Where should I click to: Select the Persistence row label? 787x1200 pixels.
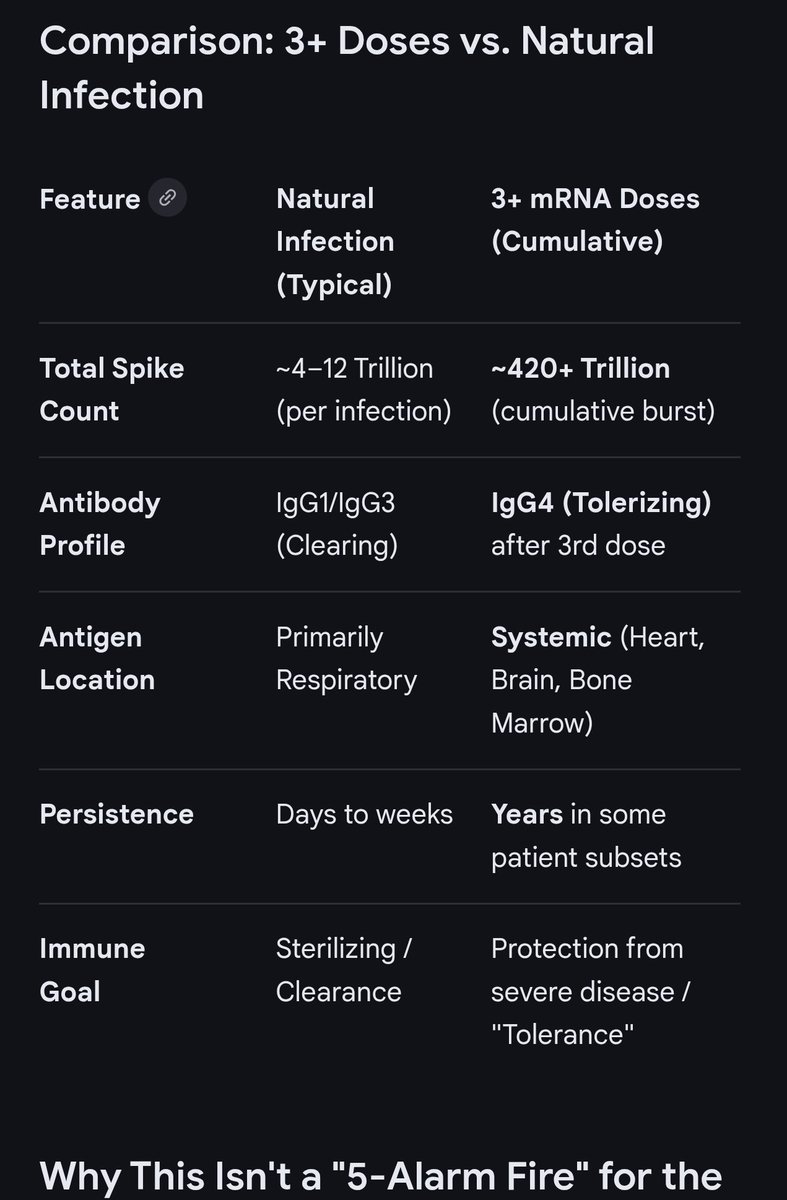116,814
